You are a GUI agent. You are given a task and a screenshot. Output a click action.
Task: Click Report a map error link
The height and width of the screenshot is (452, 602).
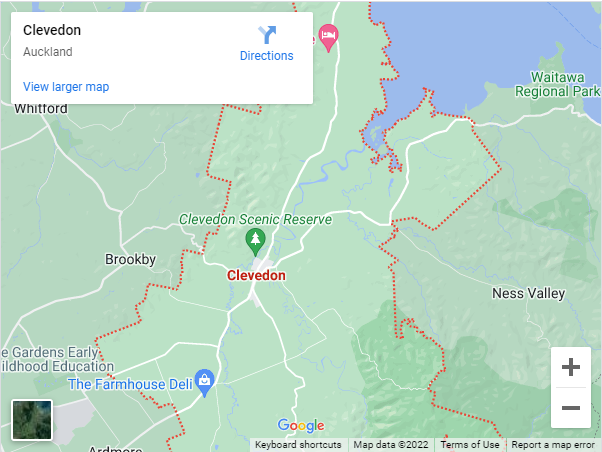553,445
